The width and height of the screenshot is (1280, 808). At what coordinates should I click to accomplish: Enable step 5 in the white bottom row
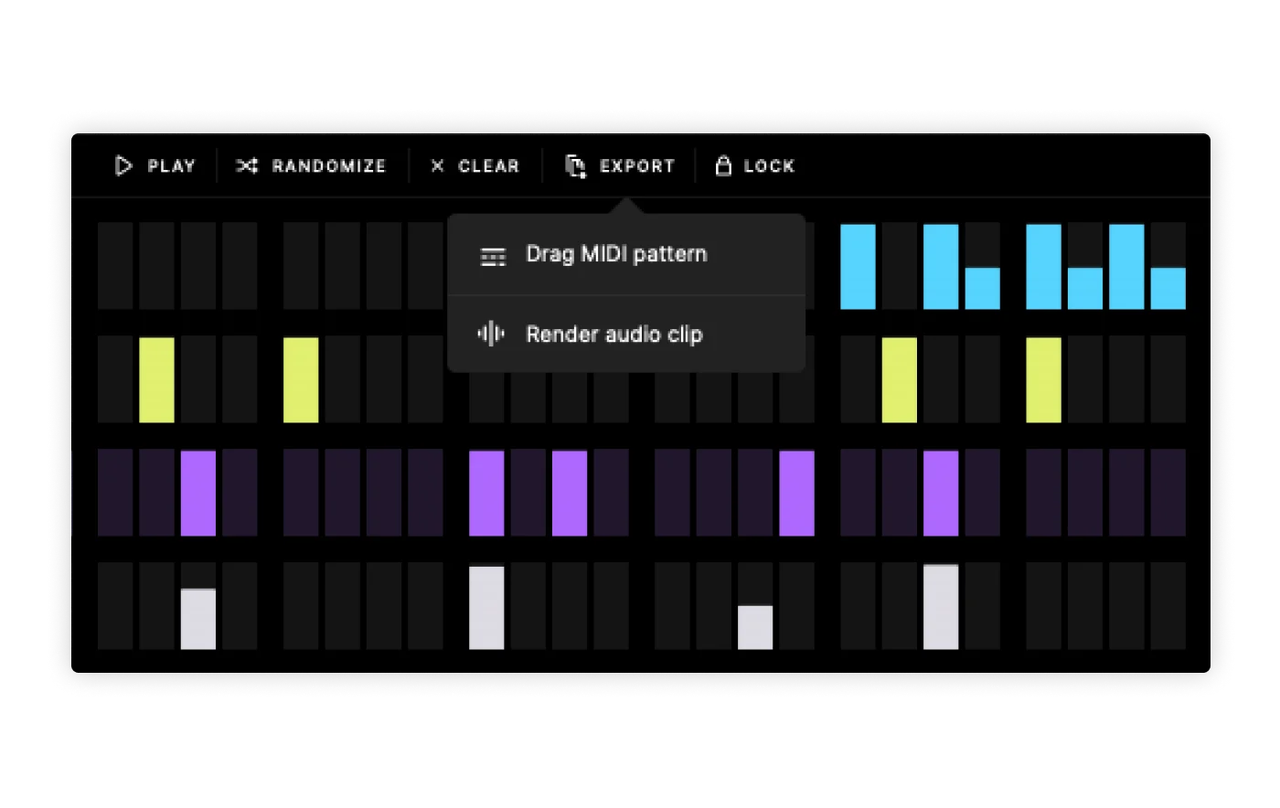301,606
